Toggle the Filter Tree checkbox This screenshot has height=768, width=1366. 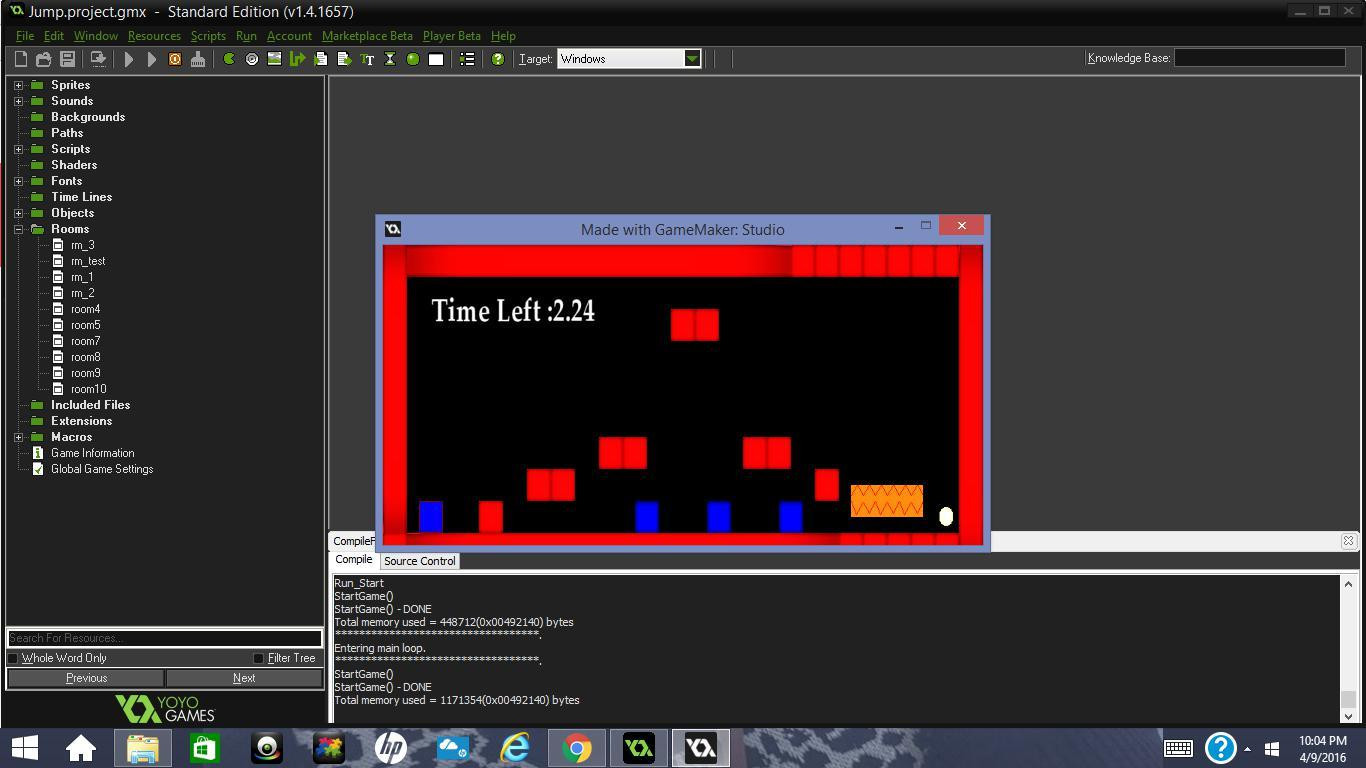pos(258,658)
